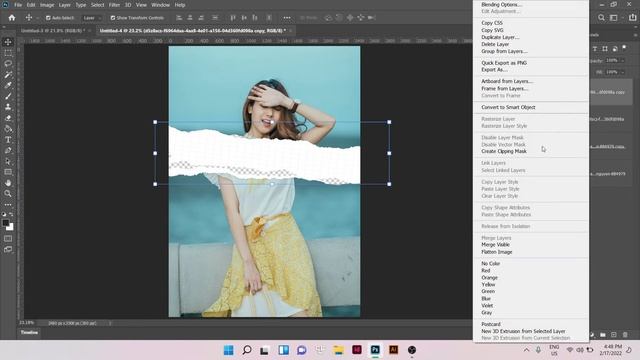Open the Auto-Select Layer dropdown
The height and width of the screenshot is (360, 640).
point(91,18)
